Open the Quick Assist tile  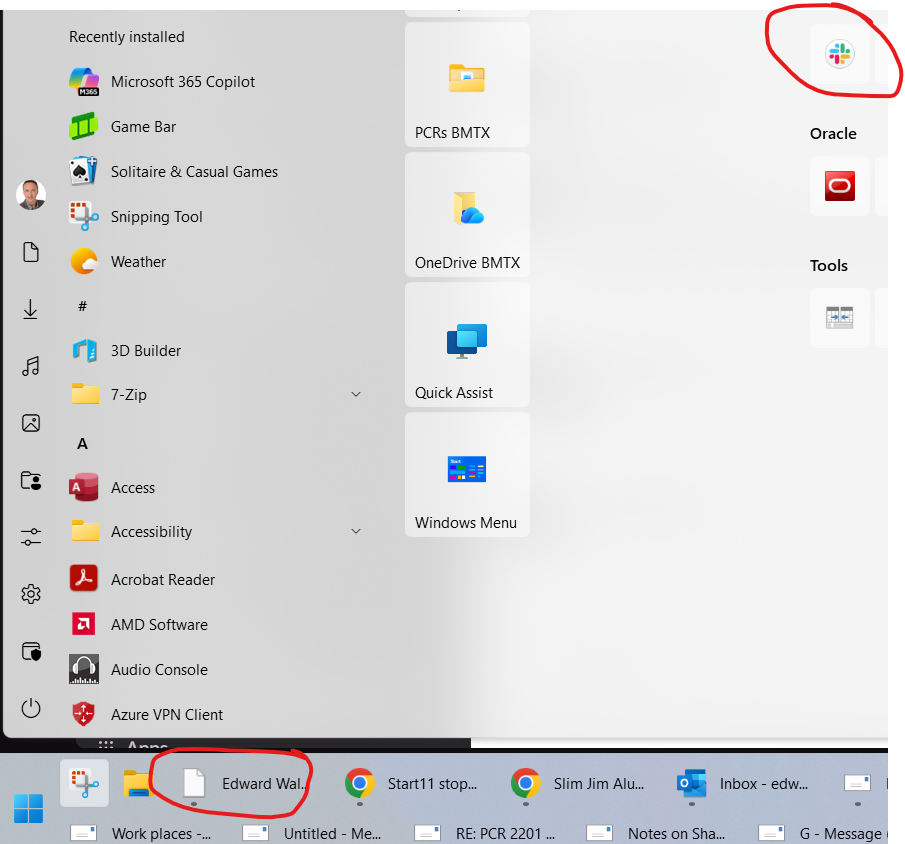pyautogui.click(x=467, y=345)
